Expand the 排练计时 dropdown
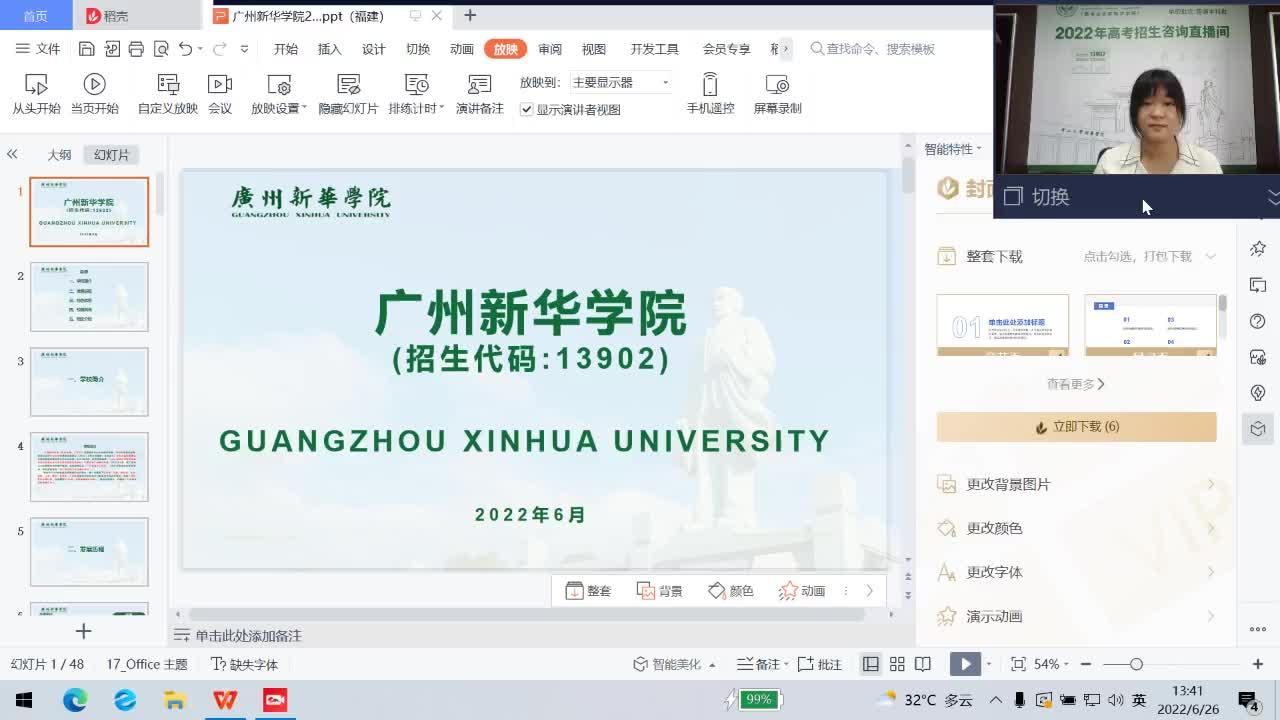The image size is (1280, 720). tap(441, 108)
